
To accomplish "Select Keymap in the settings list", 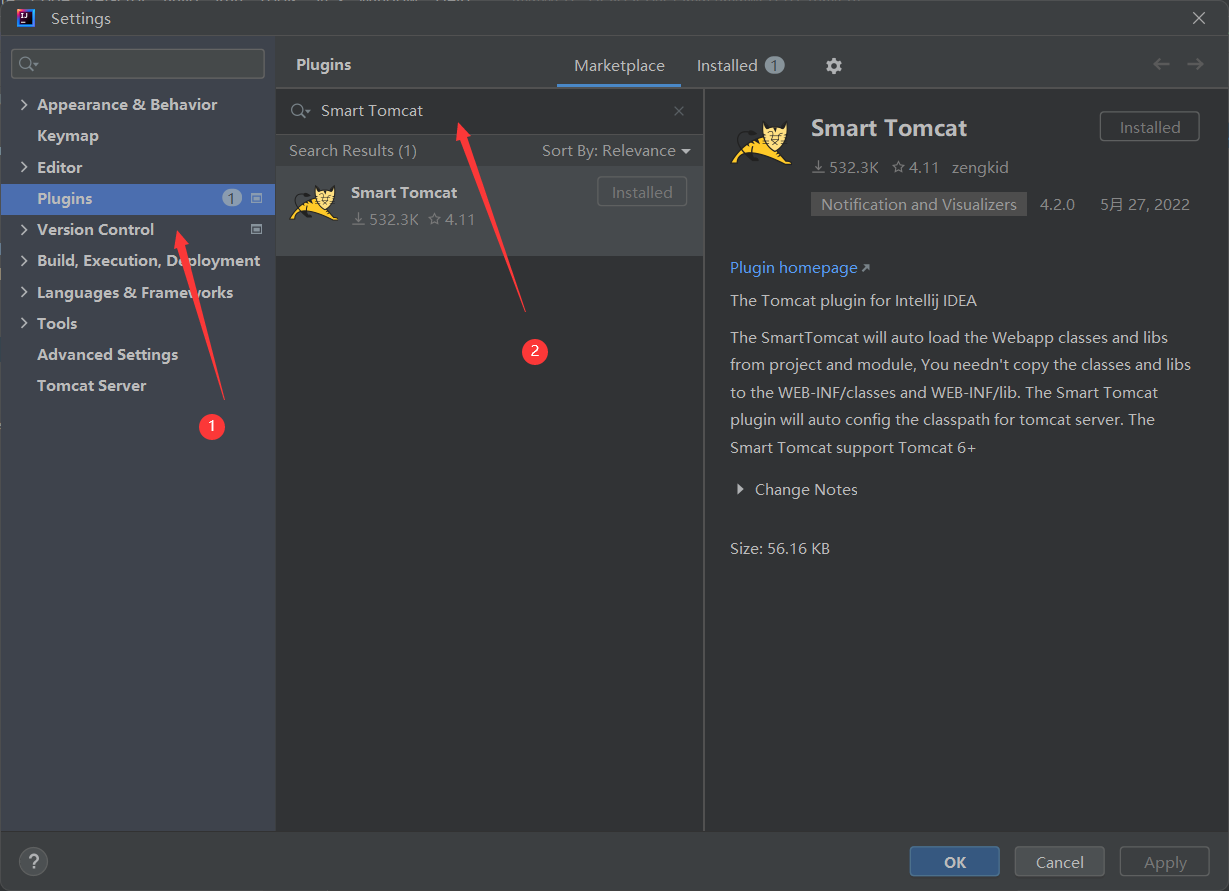I will (x=68, y=136).
